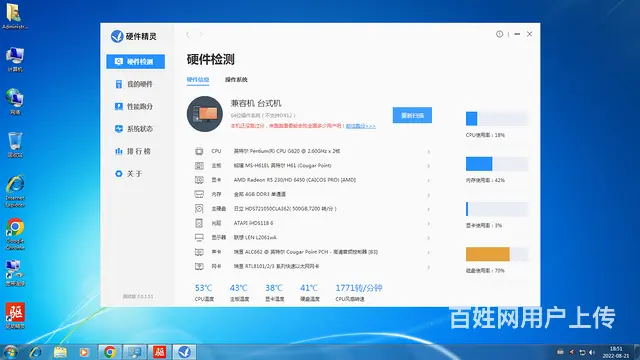Select the 硬件信息 tab
Viewport: 640px width, 360px height.
[x=198, y=80]
